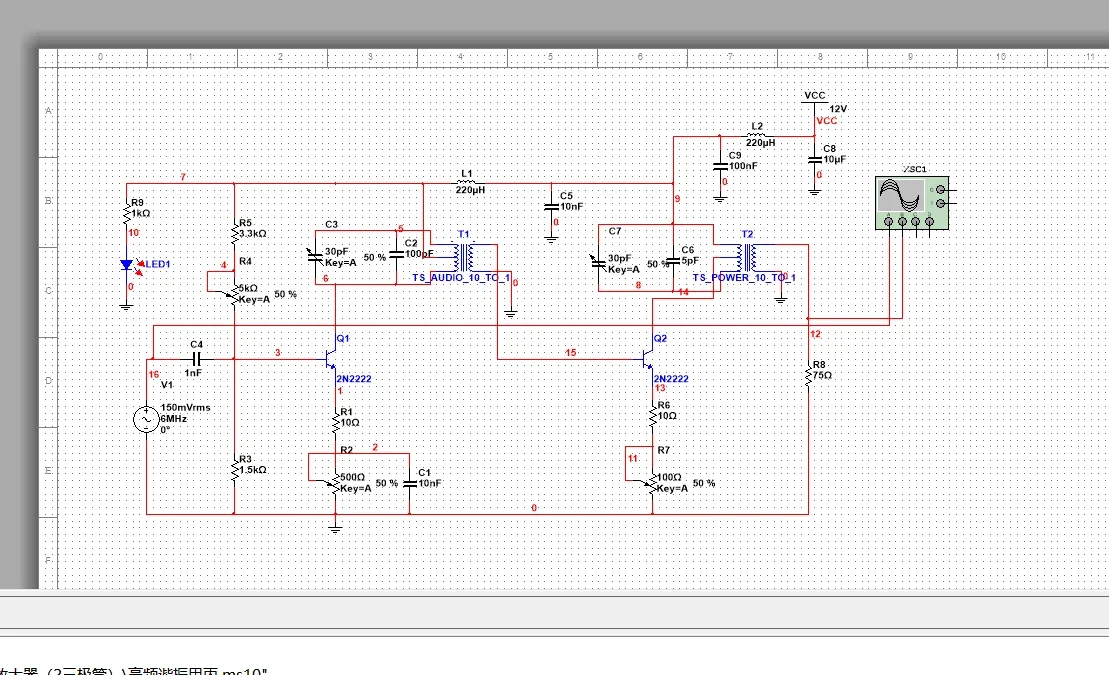
Task: Select the R9 1kΩ resistor
Action: click(x=127, y=211)
